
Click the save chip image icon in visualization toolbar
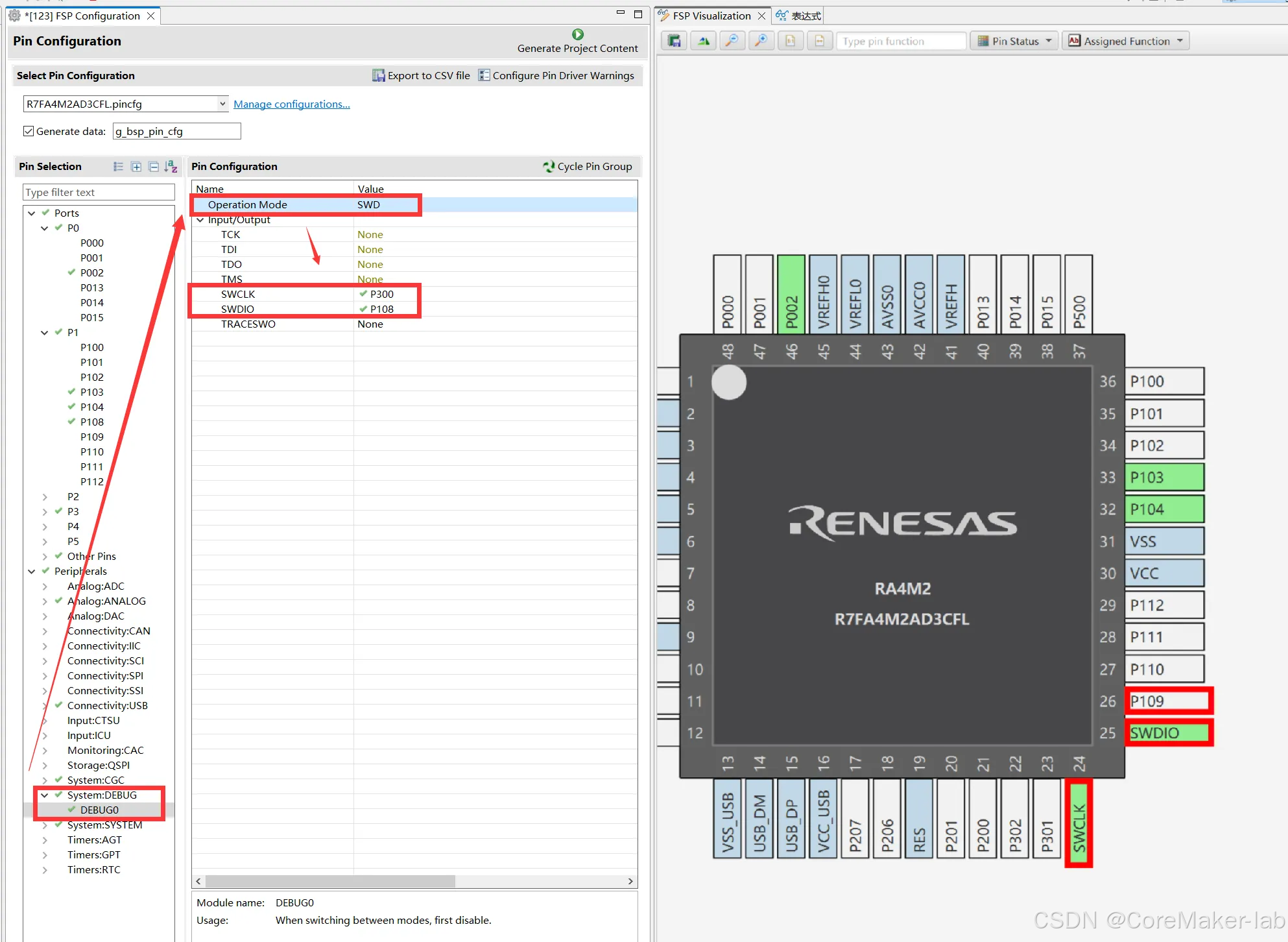tap(674, 41)
